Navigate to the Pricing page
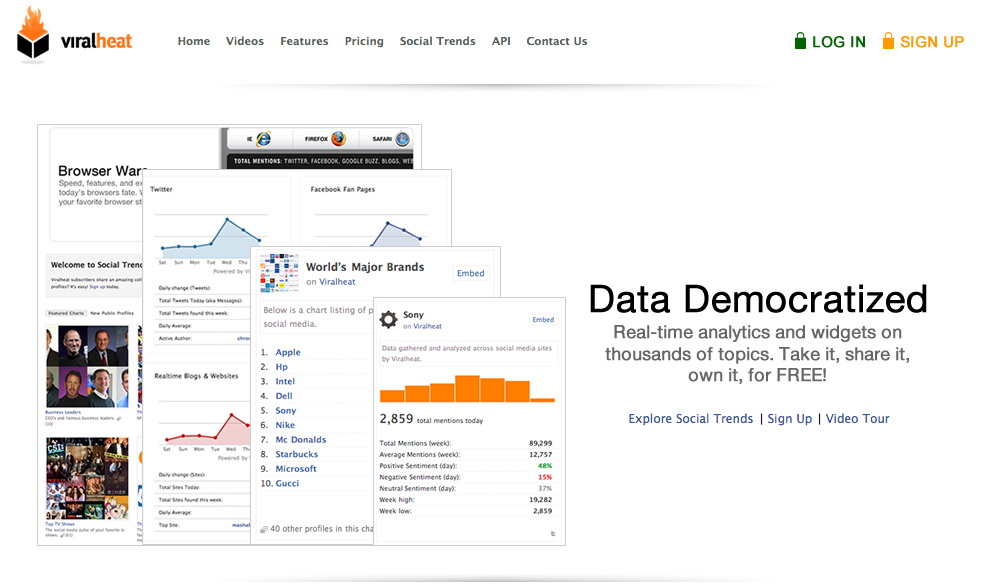The width and height of the screenshot is (984, 588). (x=364, y=41)
